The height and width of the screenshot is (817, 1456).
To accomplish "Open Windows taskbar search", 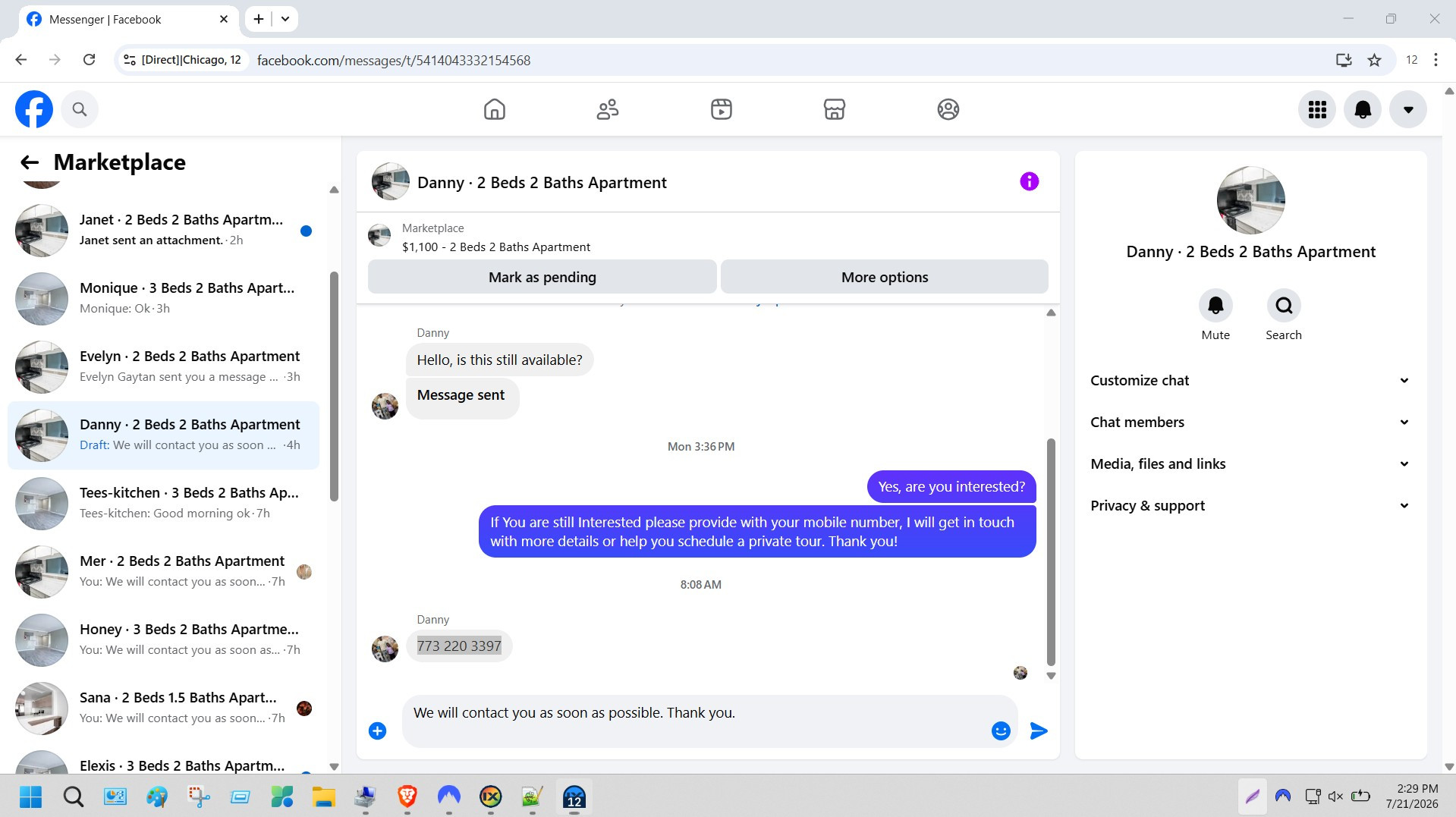I will 74,797.
